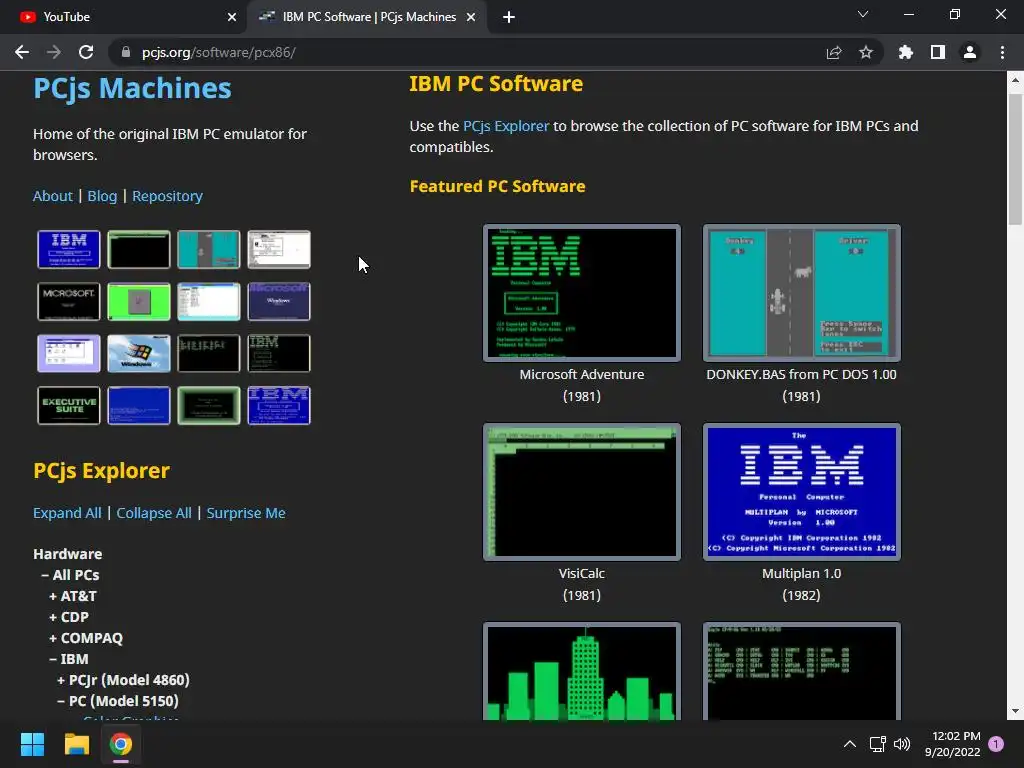The width and height of the screenshot is (1024, 768).
Task: Open the teal Donkey game sidebar thumbnail
Action: pos(209,249)
